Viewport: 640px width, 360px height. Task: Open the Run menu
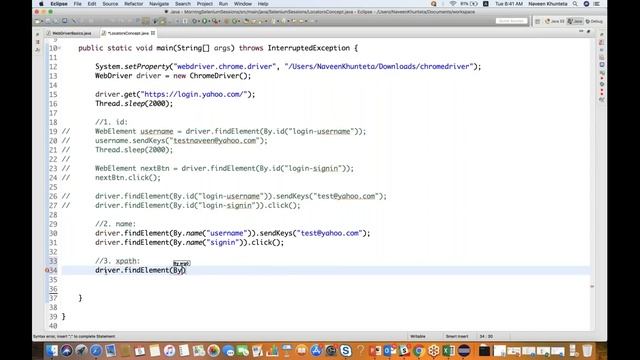[x=223, y=4]
